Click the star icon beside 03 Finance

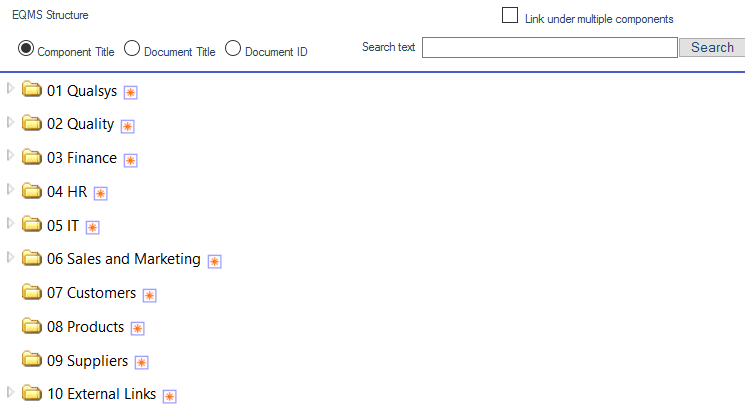click(x=131, y=160)
